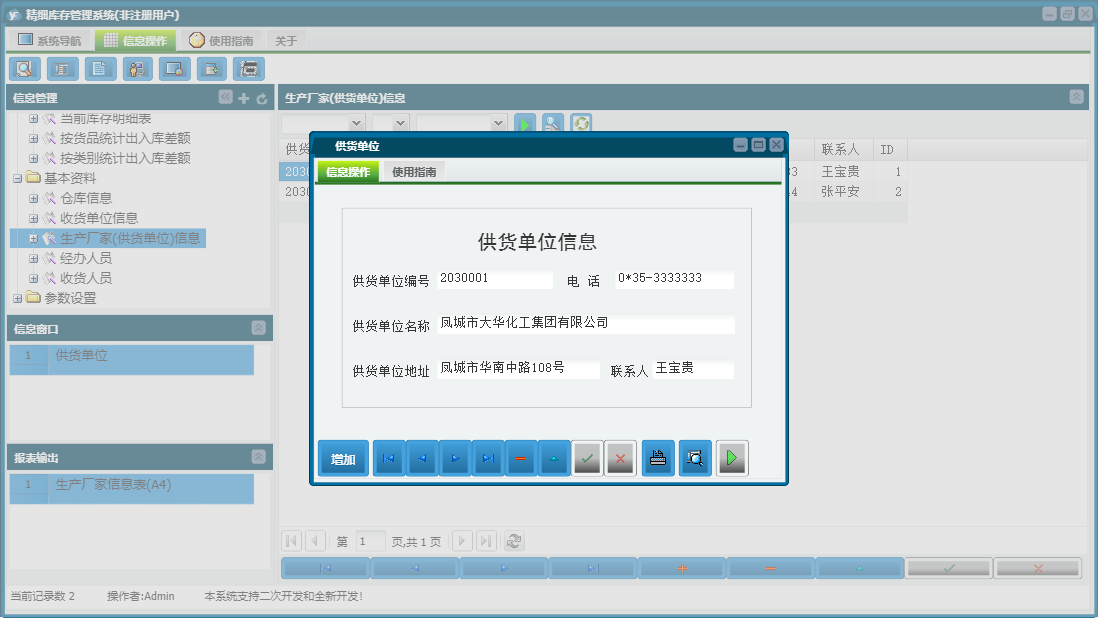Image resolution: width=1098 pixels, height=618 pixels.
Task: Click the second main toolbar form icon
Action: tap(62, 69)
